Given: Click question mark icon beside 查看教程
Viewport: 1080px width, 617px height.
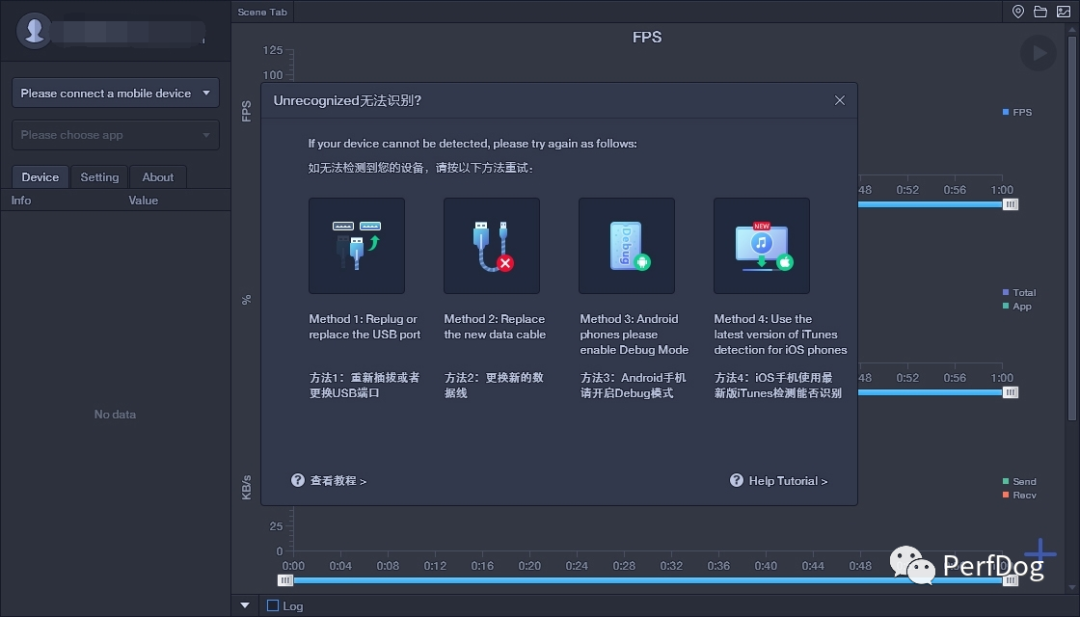Looking at the screenshot, I should (298, 480).
